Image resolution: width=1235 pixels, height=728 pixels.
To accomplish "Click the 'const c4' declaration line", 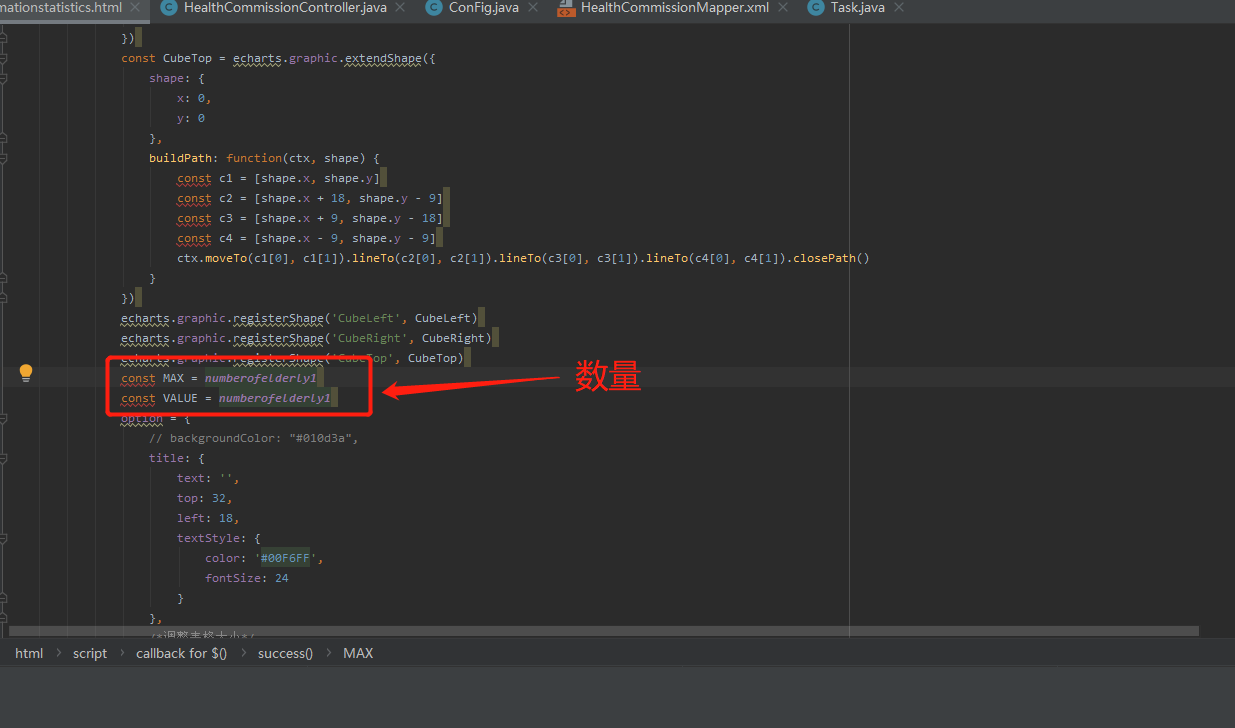I will tap(306, 238).
